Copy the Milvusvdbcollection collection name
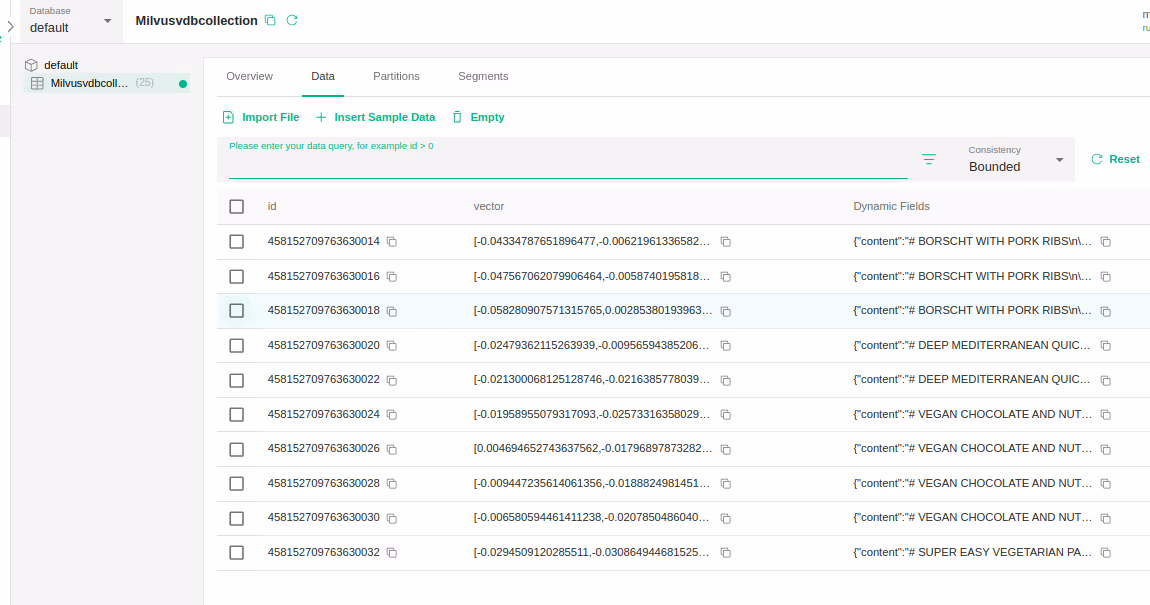 [270, 21]
